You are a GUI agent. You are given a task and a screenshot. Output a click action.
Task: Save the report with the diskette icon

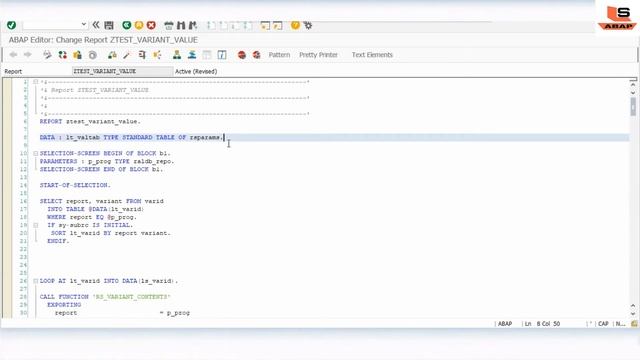[109, 25]
